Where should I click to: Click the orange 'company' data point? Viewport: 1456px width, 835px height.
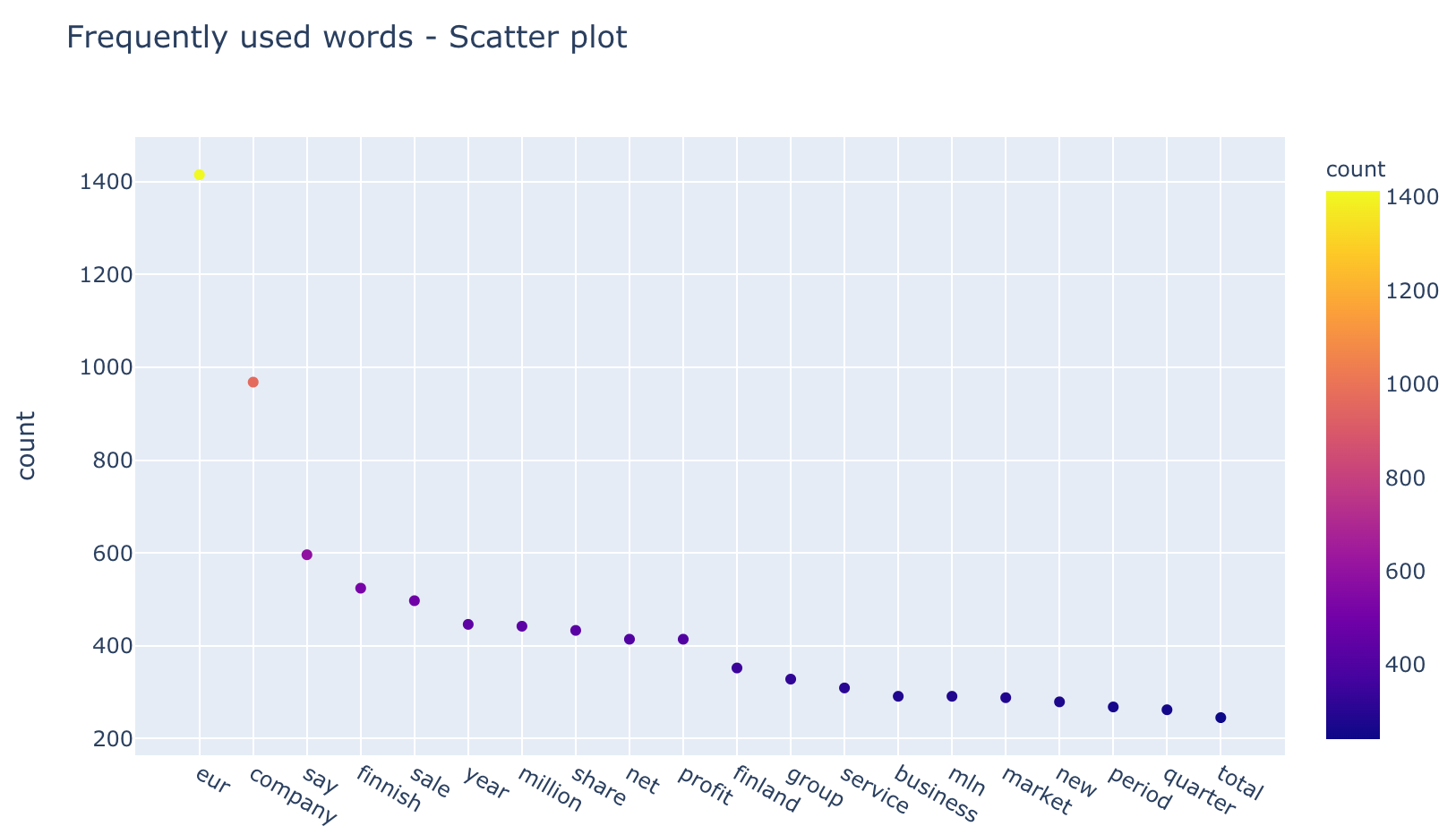coord(253,383)
